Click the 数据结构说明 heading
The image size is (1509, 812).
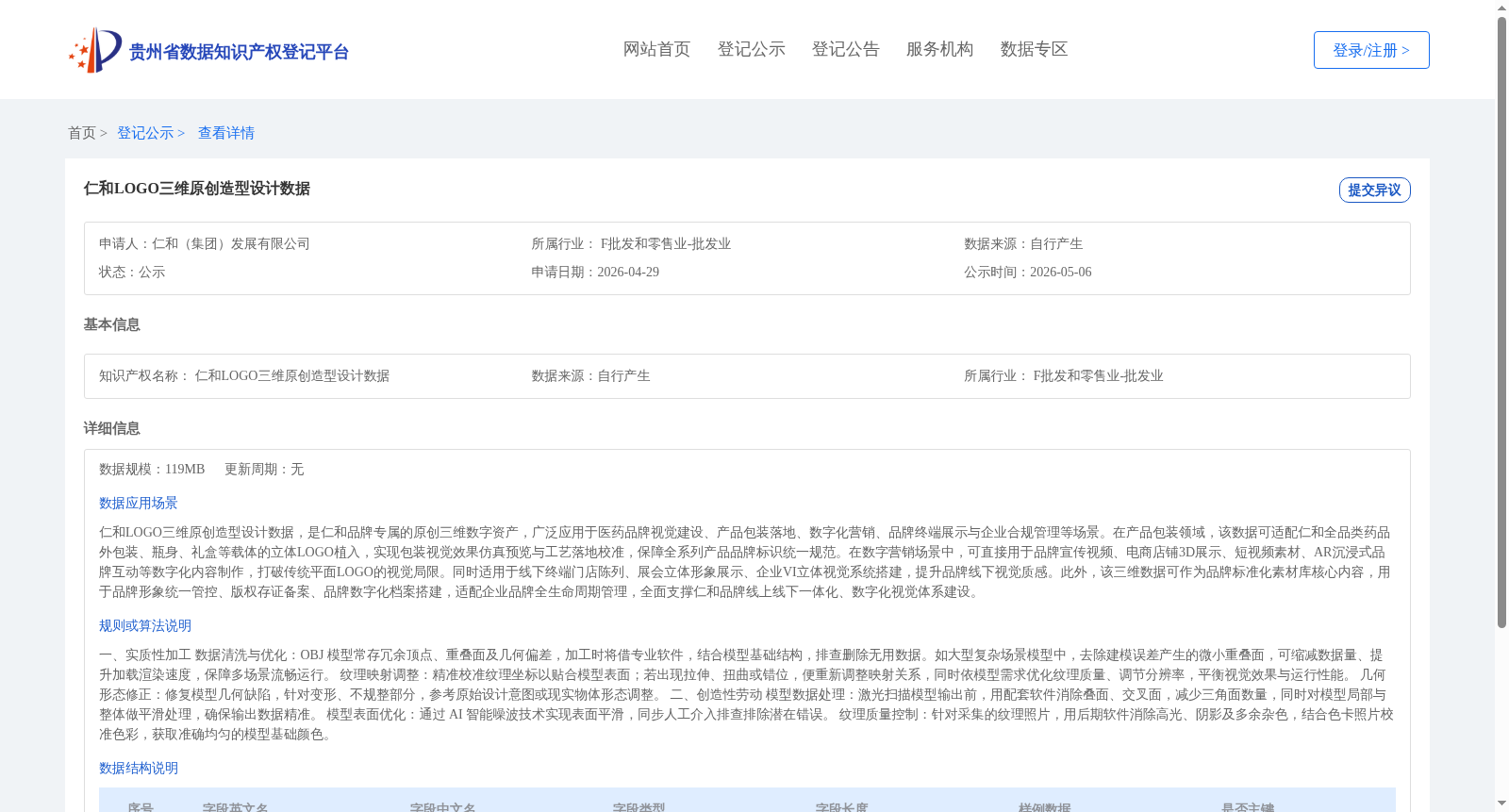[139, 769]
